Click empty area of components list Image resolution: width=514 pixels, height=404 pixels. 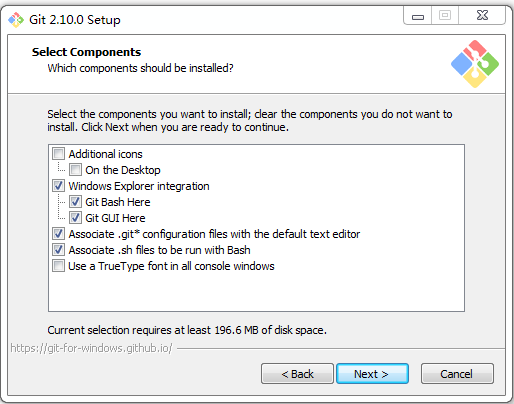(x=256, y=292)
